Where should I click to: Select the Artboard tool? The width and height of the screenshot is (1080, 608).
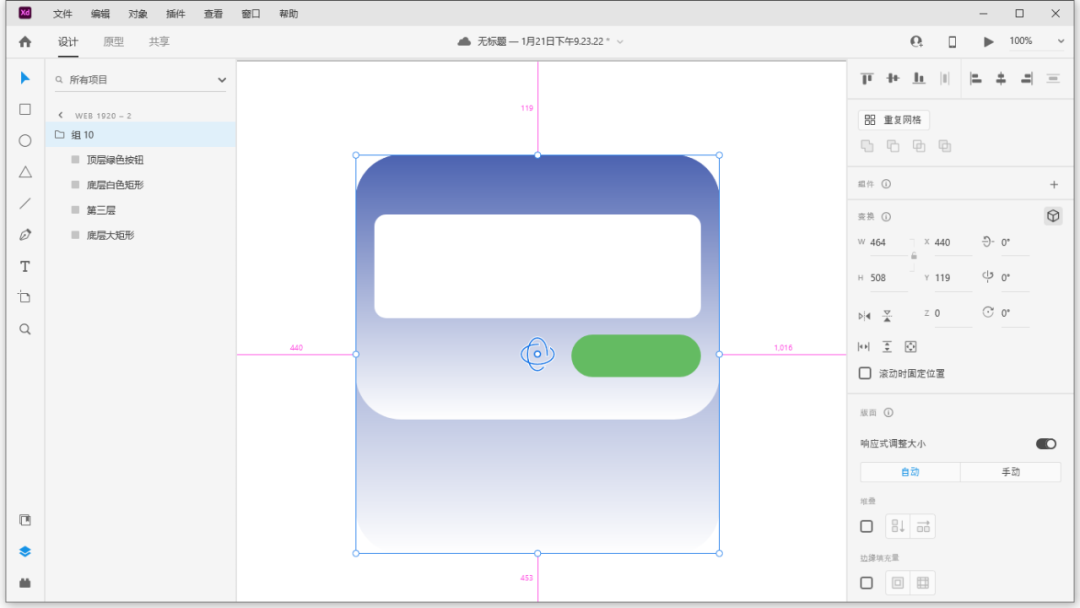click(25, 297)
